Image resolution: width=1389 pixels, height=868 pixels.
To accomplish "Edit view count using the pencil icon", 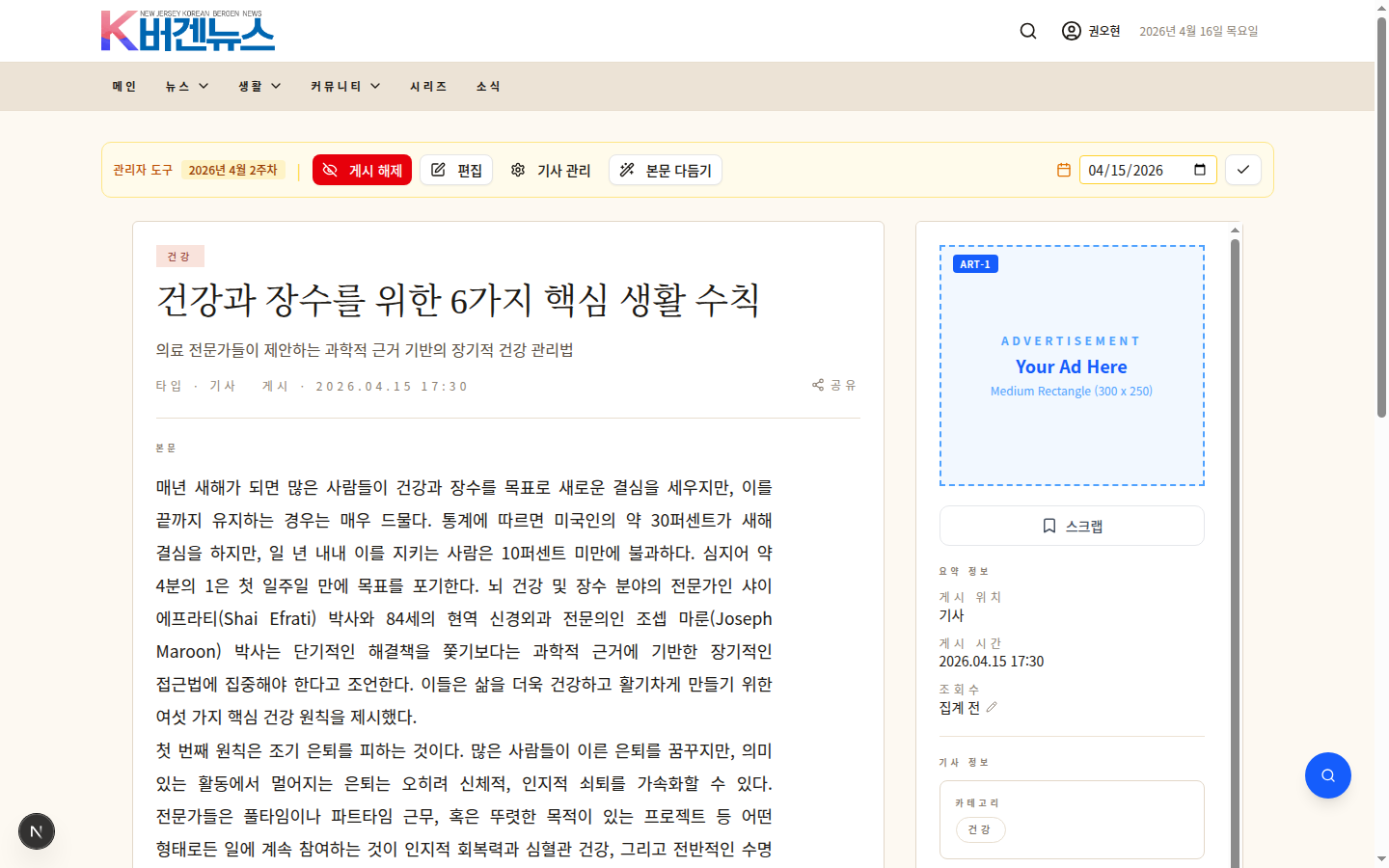I will [993, 707].
